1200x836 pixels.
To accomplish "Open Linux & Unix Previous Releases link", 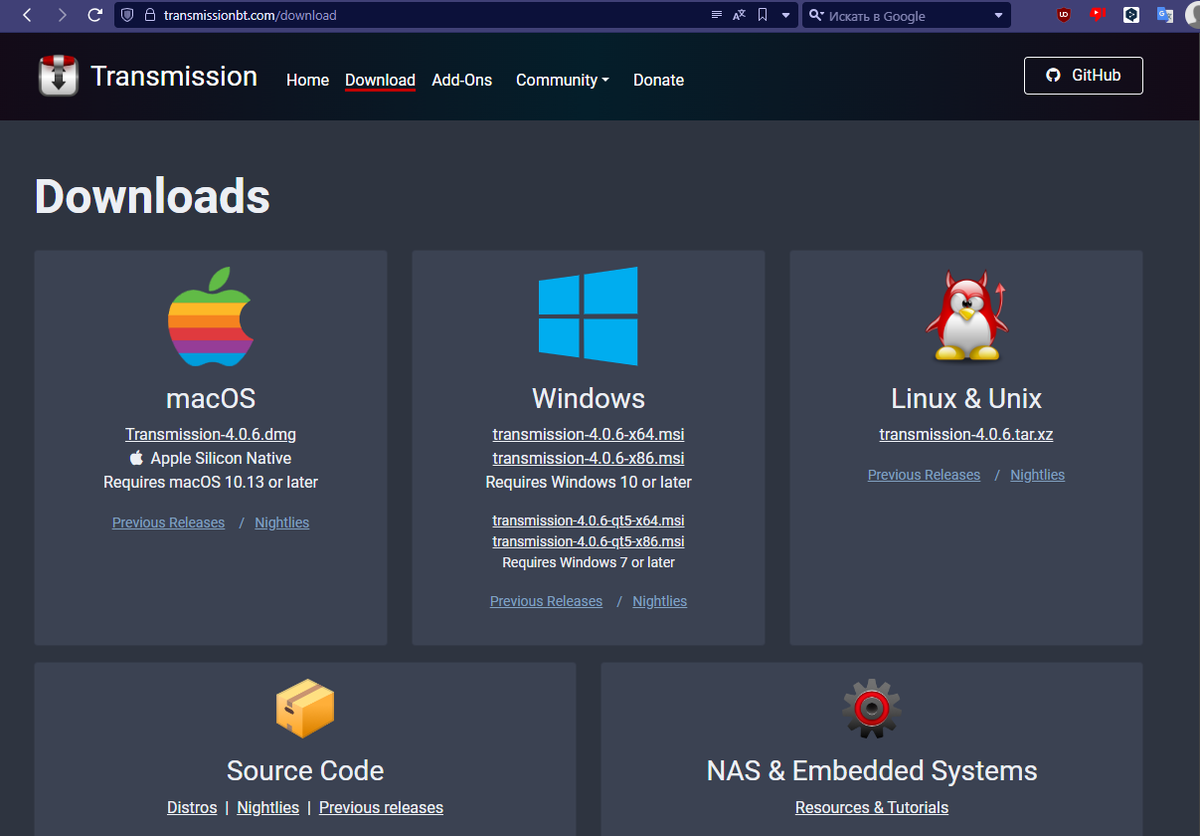I will [924, 476].
